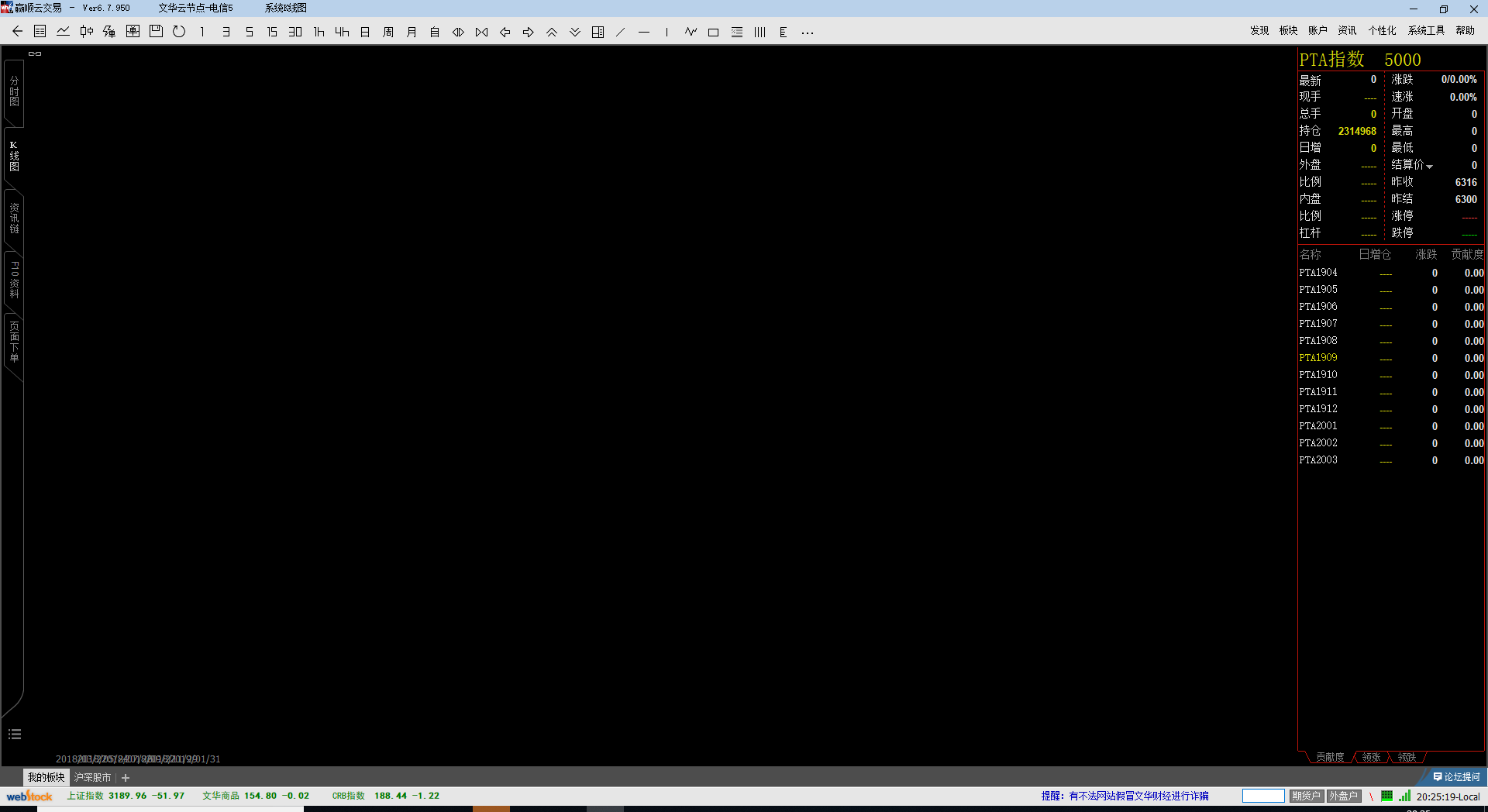Viewport: 1488px width, 812px height.
Task: Open the 帮助 menu
Action: 1465,30
